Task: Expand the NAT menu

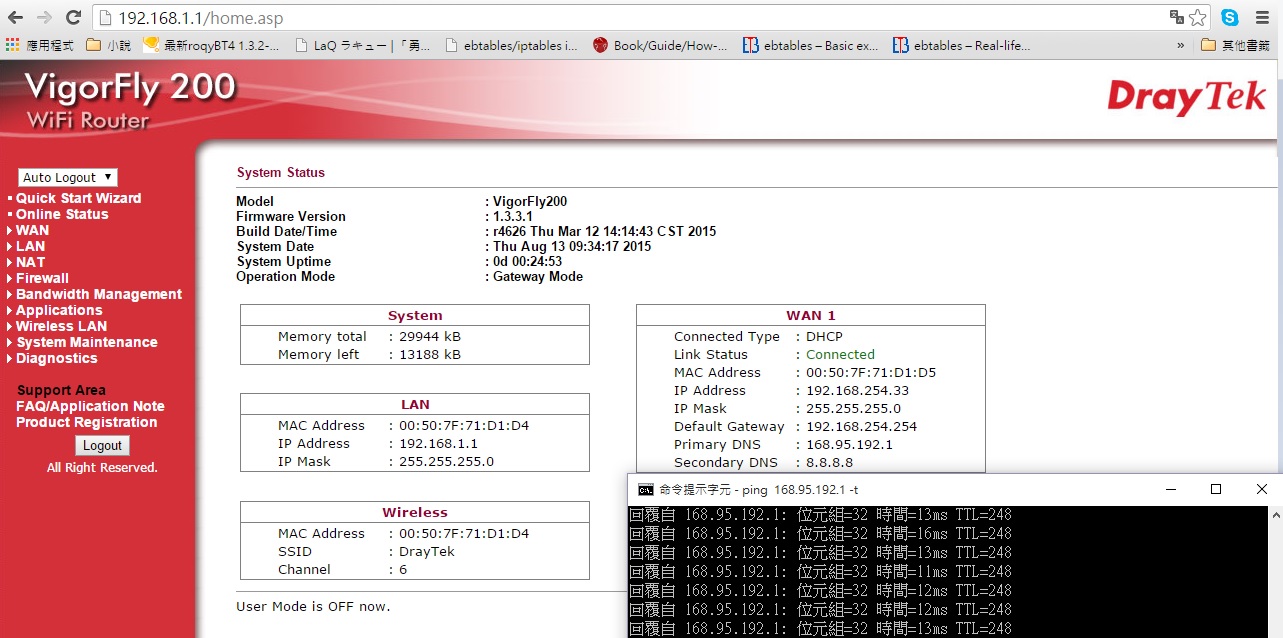Action: pos(30,262)
